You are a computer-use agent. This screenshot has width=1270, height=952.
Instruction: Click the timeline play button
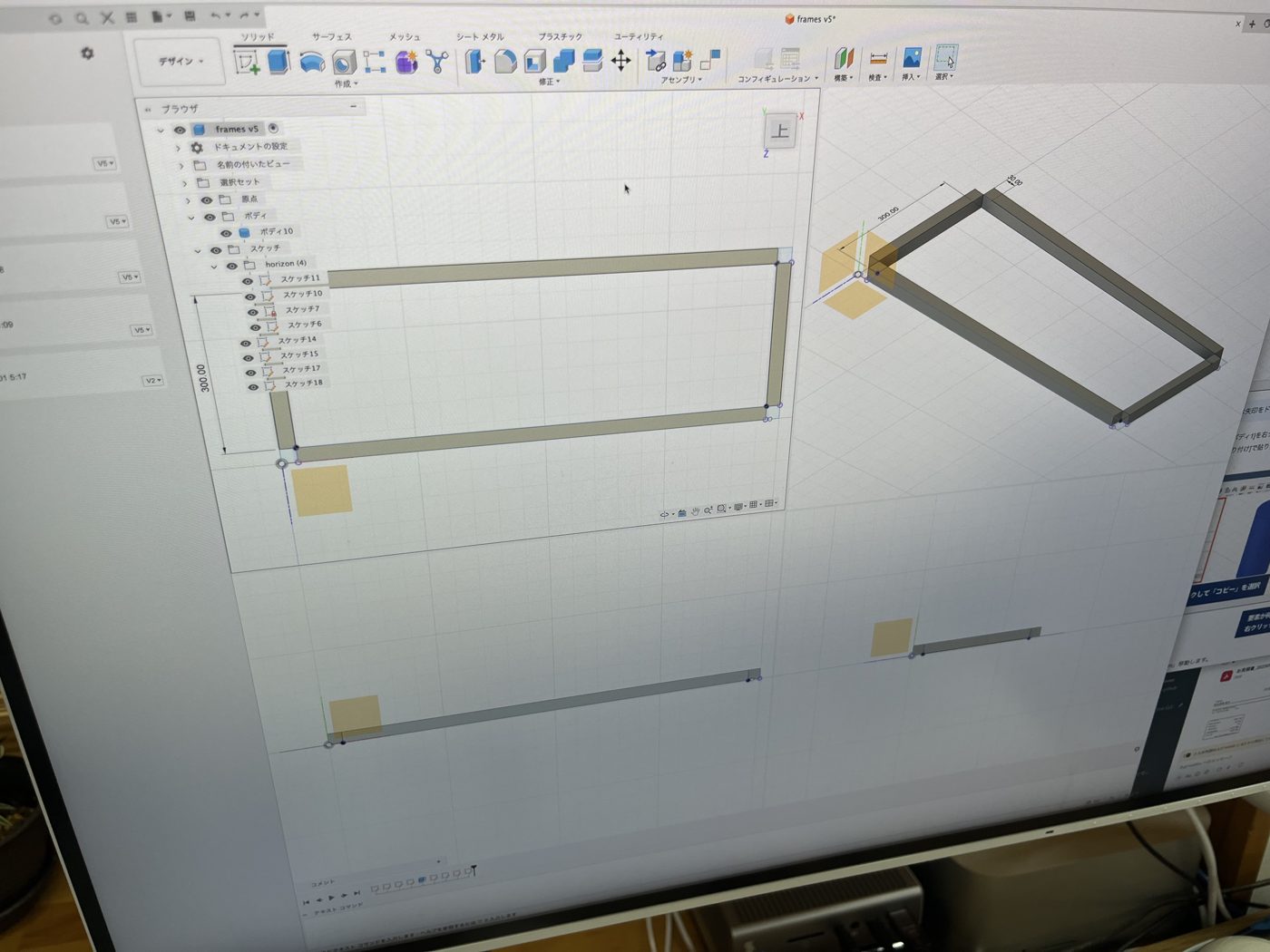point(331,898)
